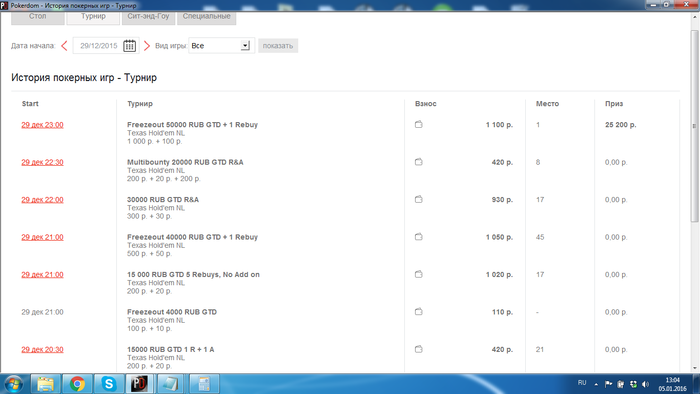Open 29 дек 21:00 link for Freezeout 40000
This screenshot has width=700, height=394.
(x=42, y=237)
